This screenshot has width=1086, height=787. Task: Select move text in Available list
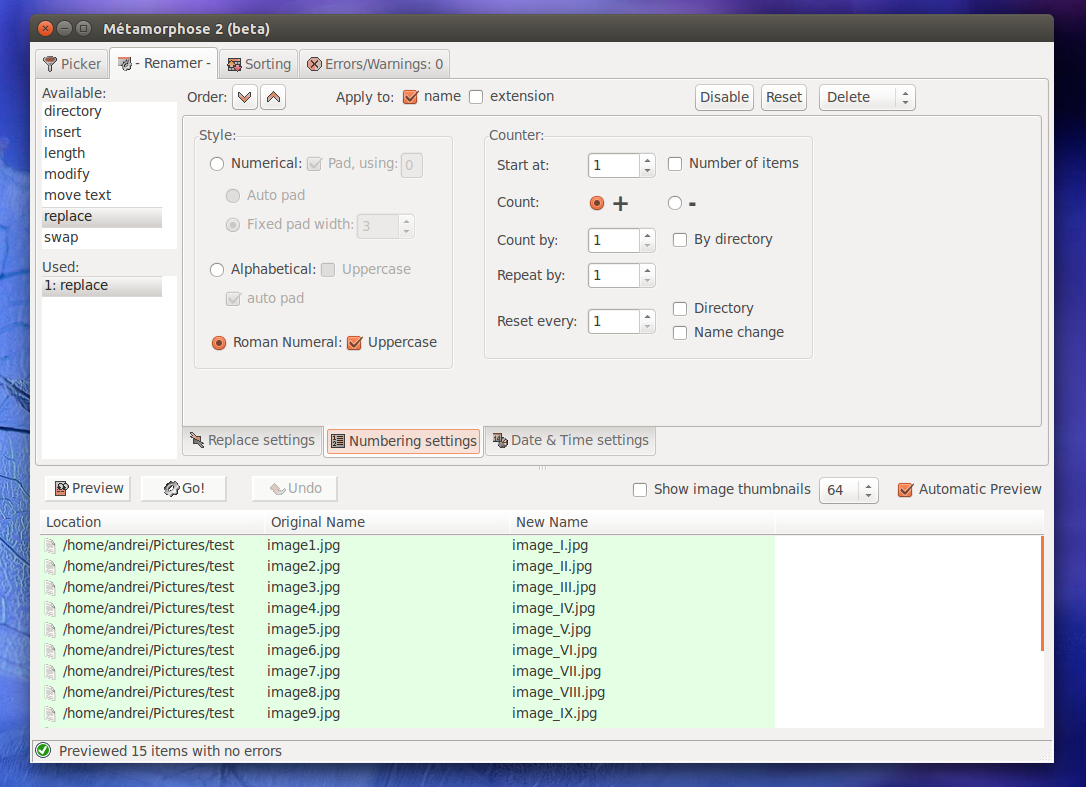[102, 195]
